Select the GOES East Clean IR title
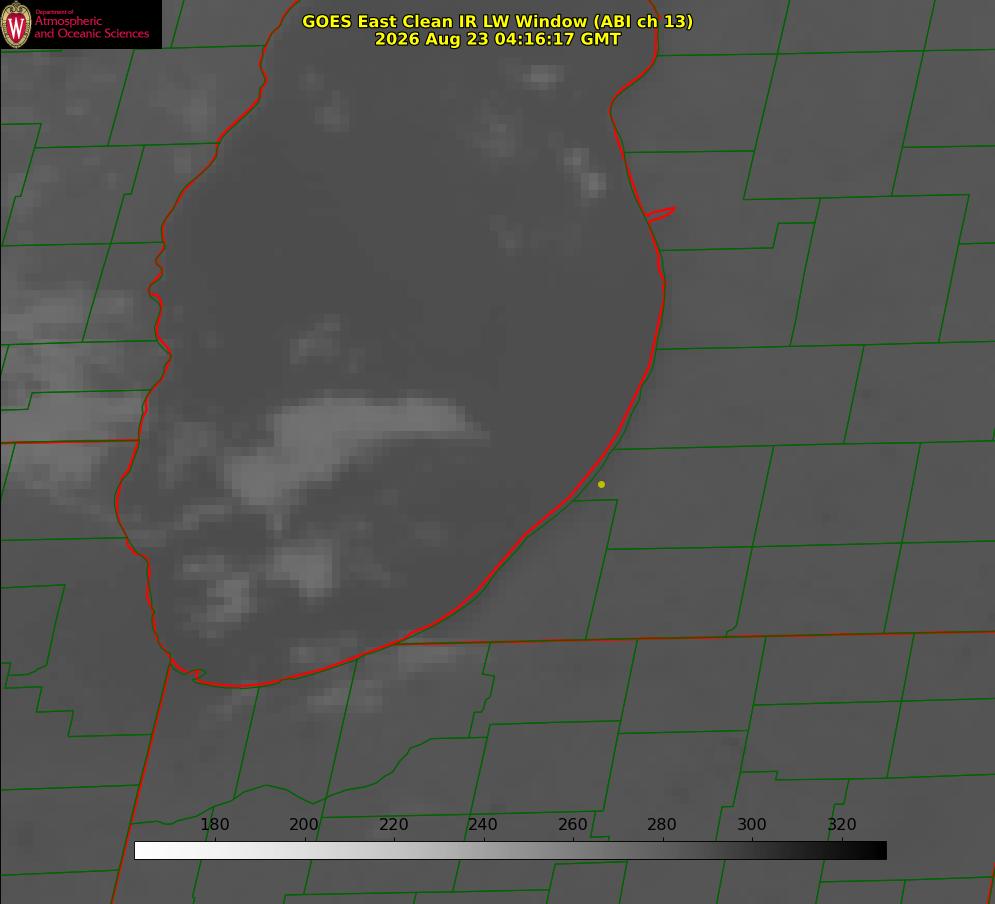 coord(497,21)
